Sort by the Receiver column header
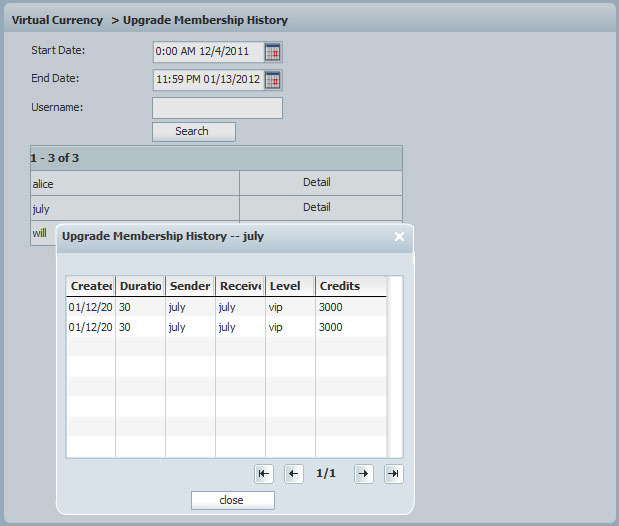The height and width of the screenshot is (526, 619). [240, 286]
